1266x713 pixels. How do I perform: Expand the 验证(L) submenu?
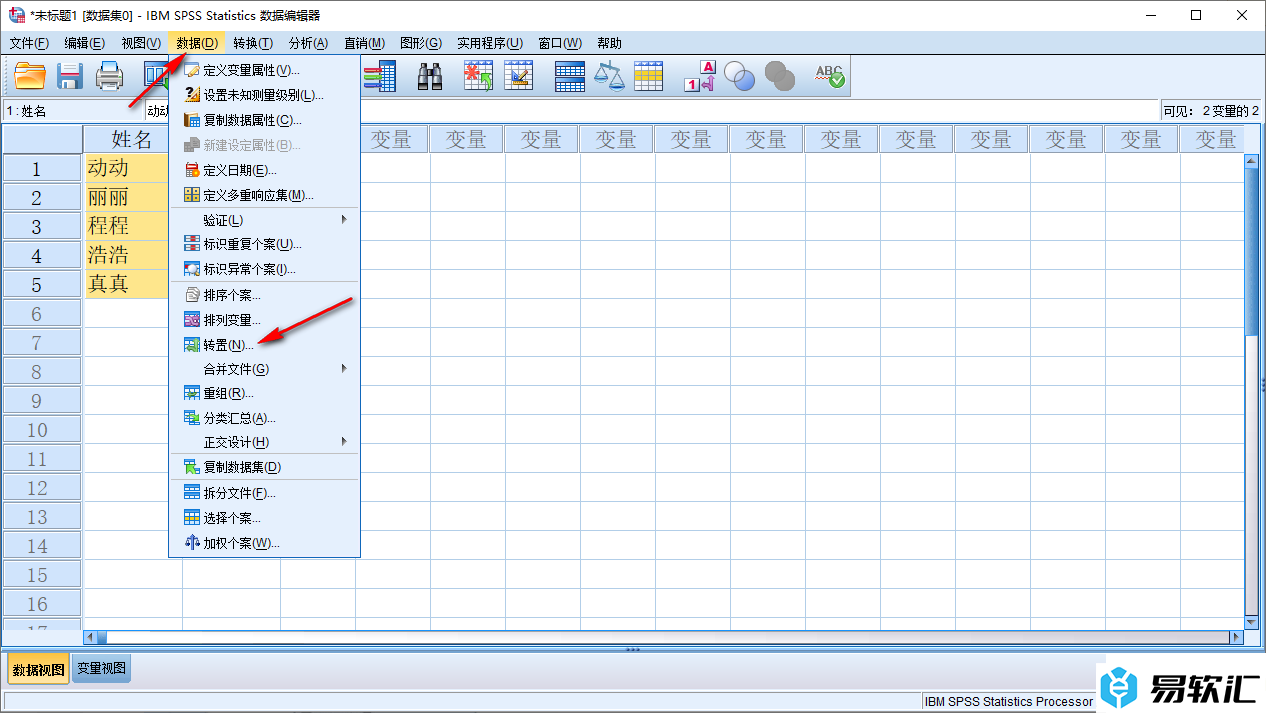[264, 220]
